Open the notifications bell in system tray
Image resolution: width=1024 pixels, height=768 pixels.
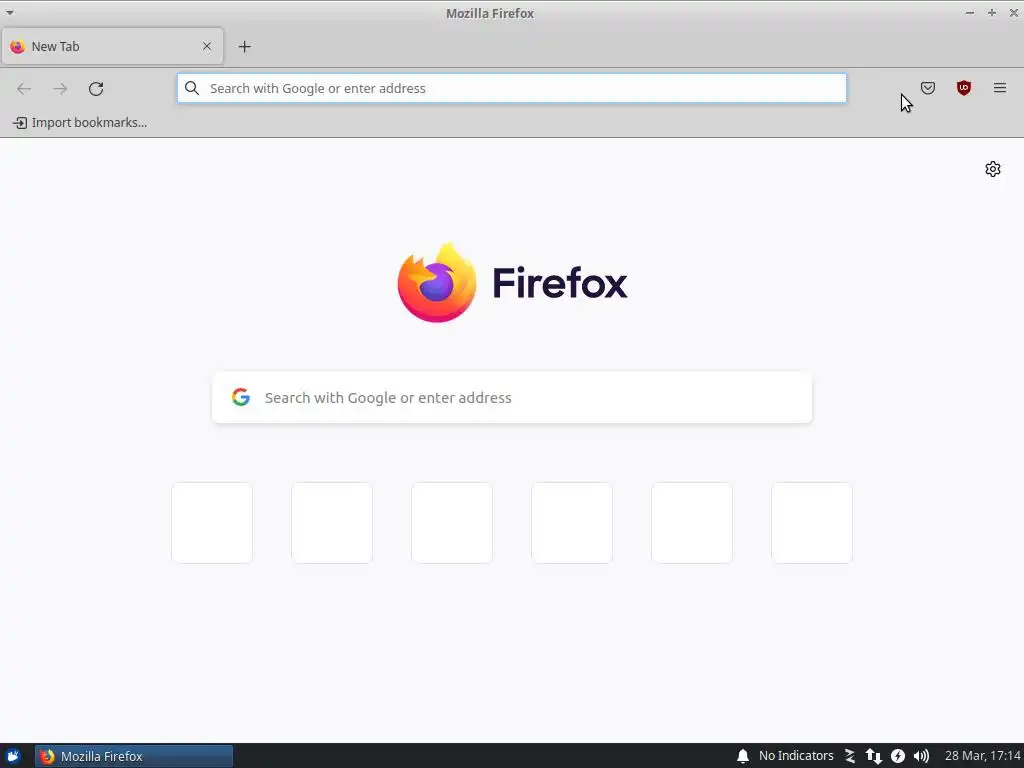click(x=743, y=756)
